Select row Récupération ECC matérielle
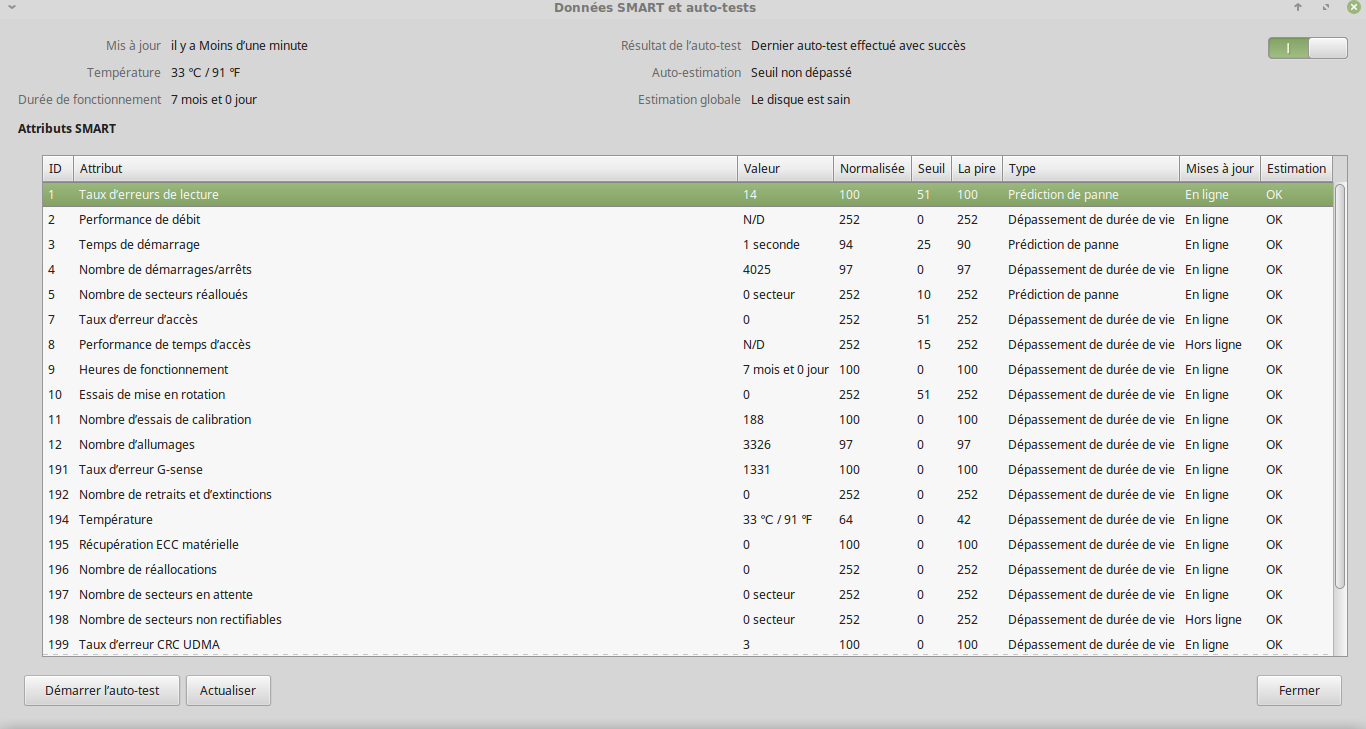This screenshot has width=1366, height=729. 687,544
